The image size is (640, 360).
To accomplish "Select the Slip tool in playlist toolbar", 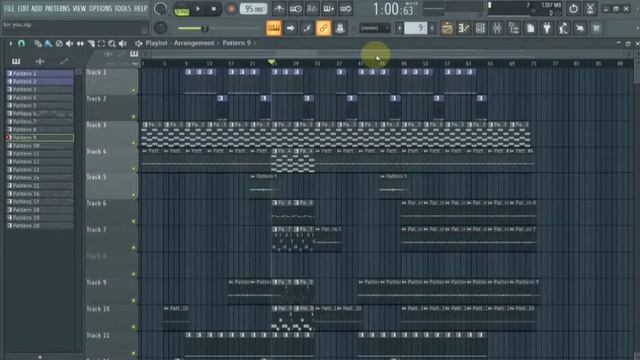I will click(80, 43).
